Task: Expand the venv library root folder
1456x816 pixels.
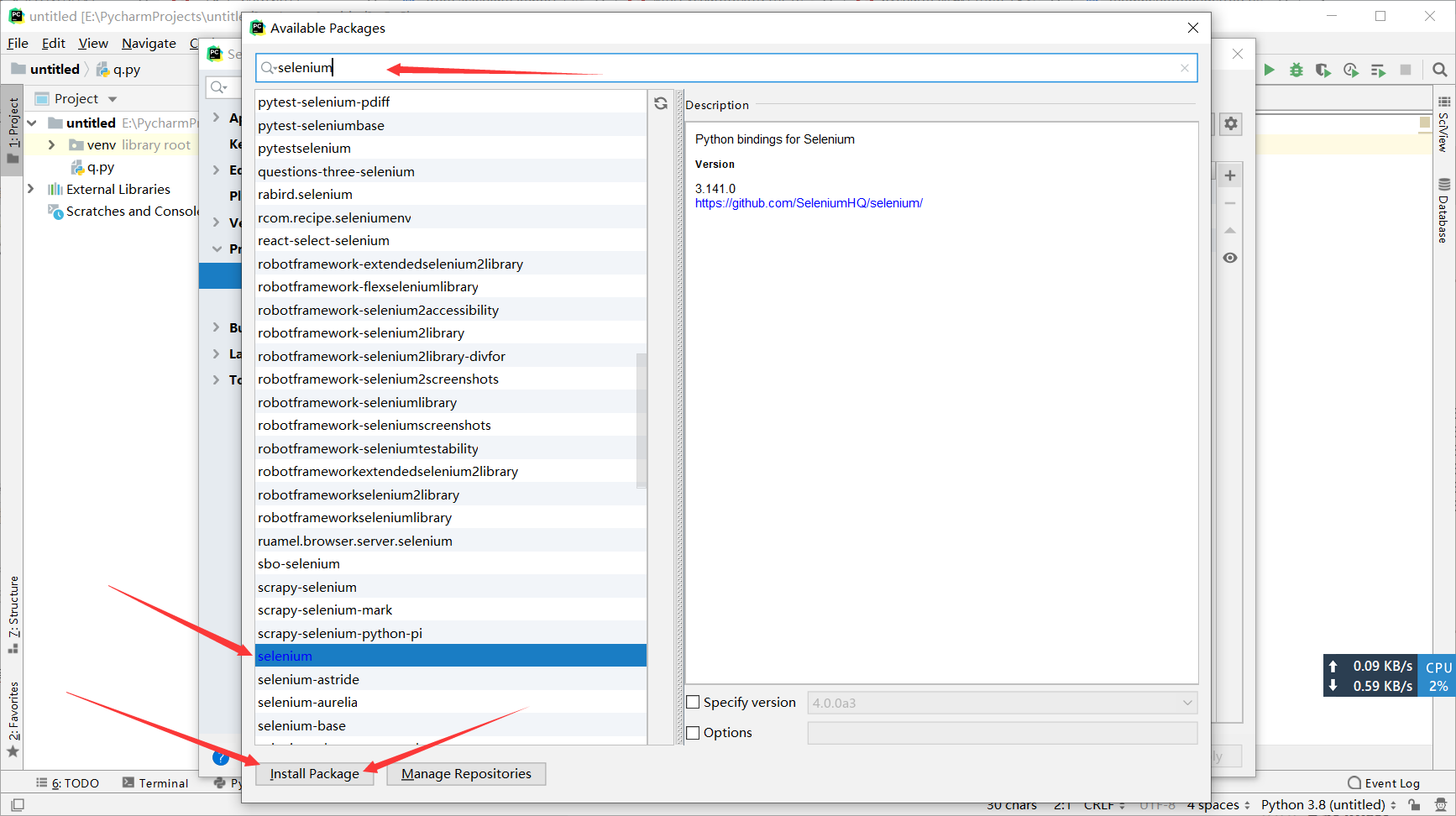Action: tap(52, 145)
